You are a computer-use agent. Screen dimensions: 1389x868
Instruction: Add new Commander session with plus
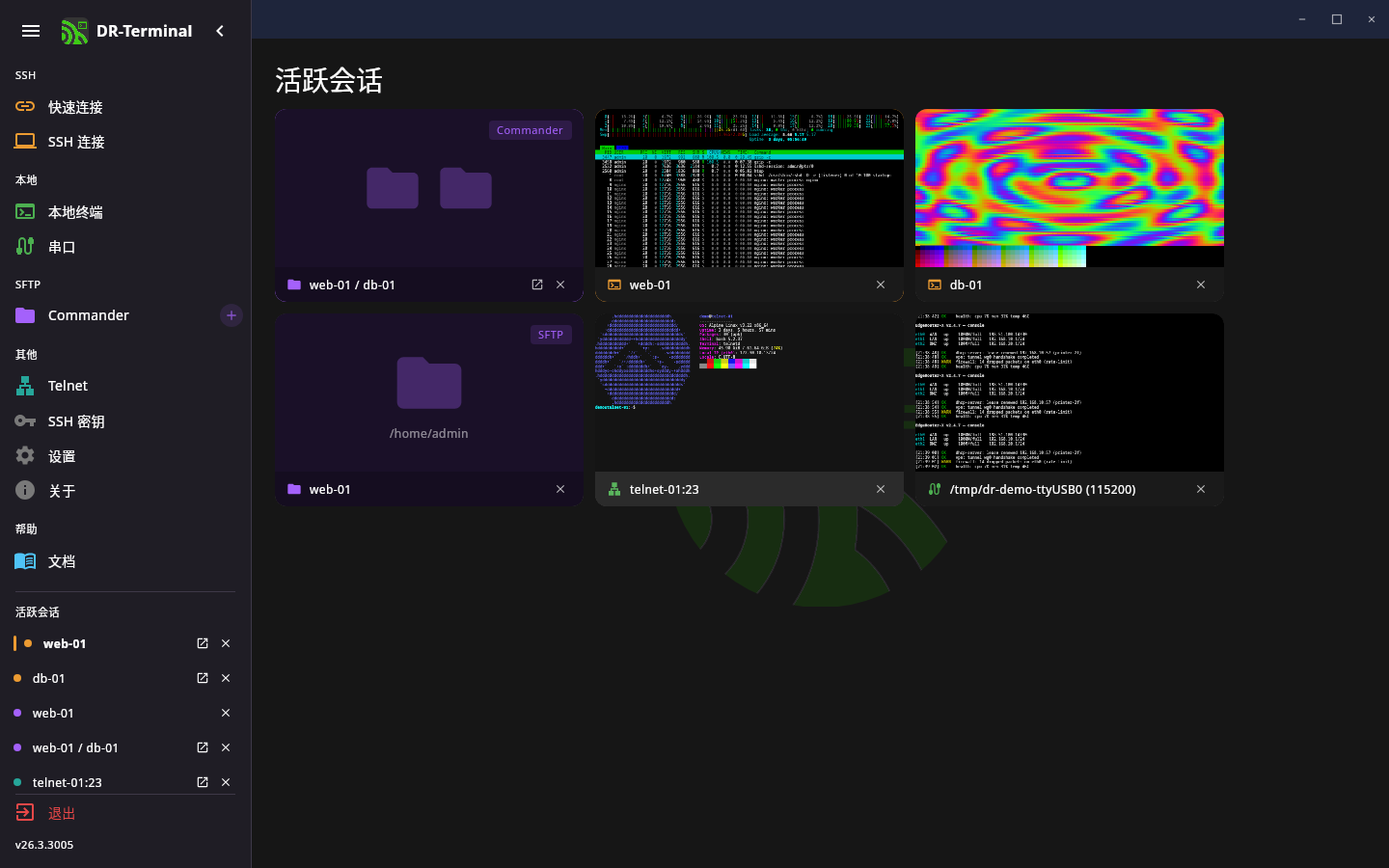(x=231, y=315)
